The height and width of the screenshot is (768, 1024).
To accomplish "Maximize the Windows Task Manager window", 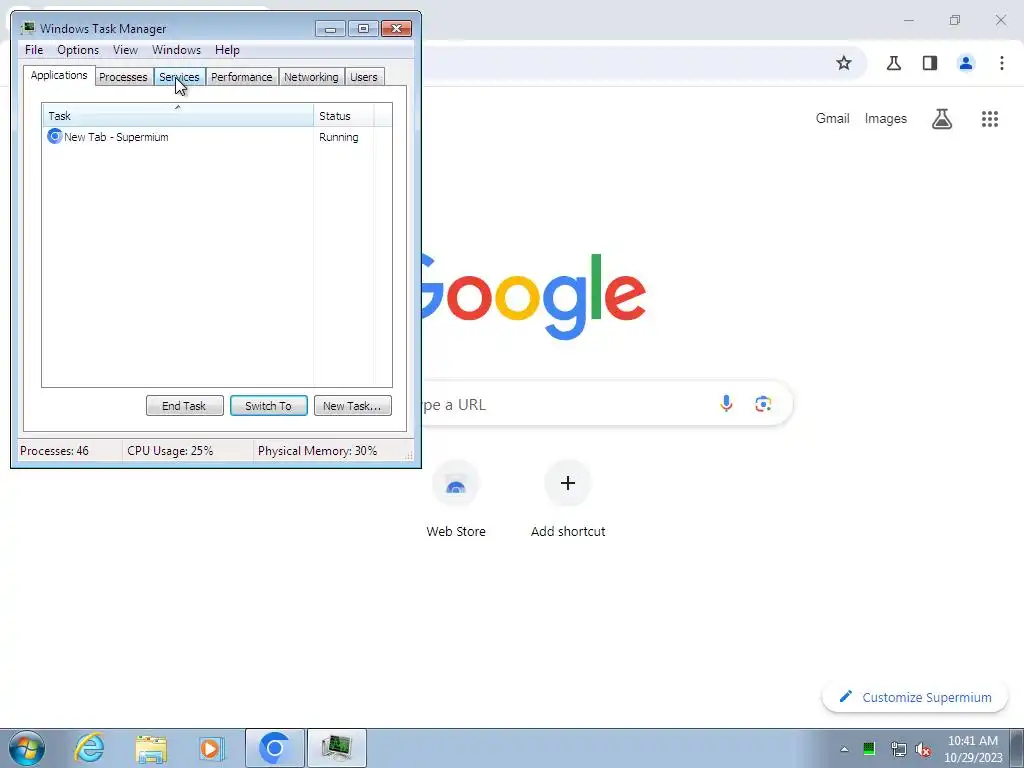I will (x=363, y=28).
